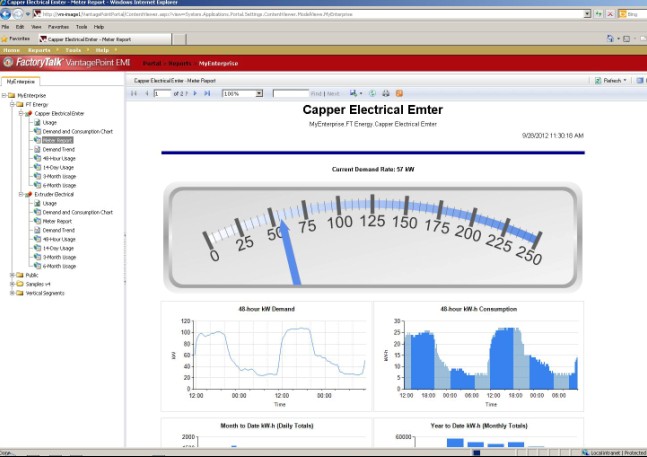Viewport: 647px width, 457px height.
Task: Click the Refresh button at top right
Action: pos(611,80)
